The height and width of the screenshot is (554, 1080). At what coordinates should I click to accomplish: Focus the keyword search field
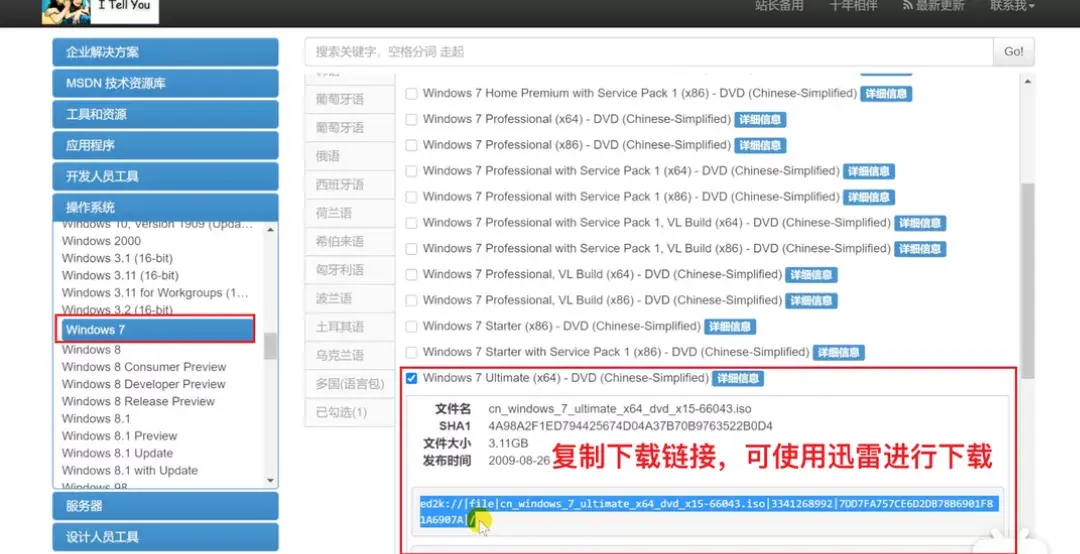click(649, 52)
